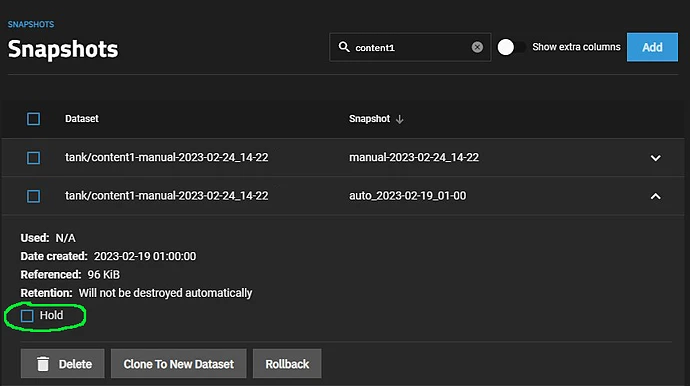Focus the snapshot search input field
The width and height of the screenshot is (690, 386).
409,47
